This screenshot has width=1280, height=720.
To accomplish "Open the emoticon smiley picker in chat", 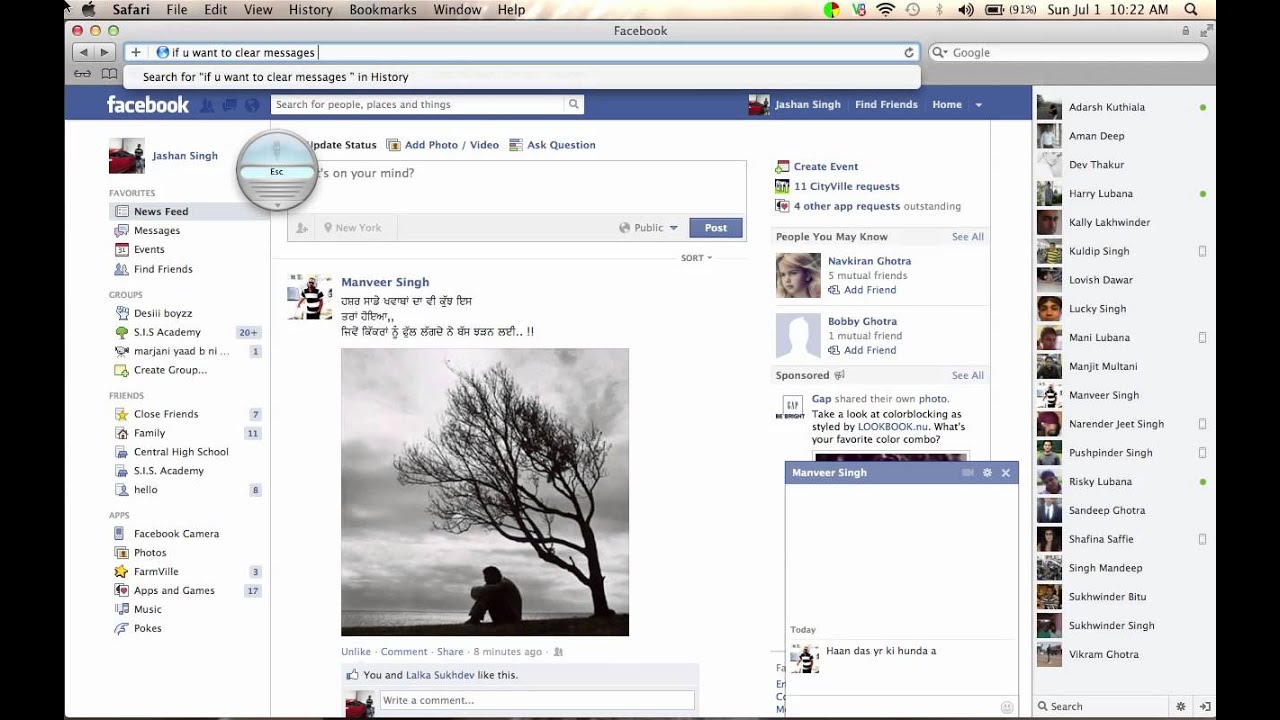I will click(1006, 707).
